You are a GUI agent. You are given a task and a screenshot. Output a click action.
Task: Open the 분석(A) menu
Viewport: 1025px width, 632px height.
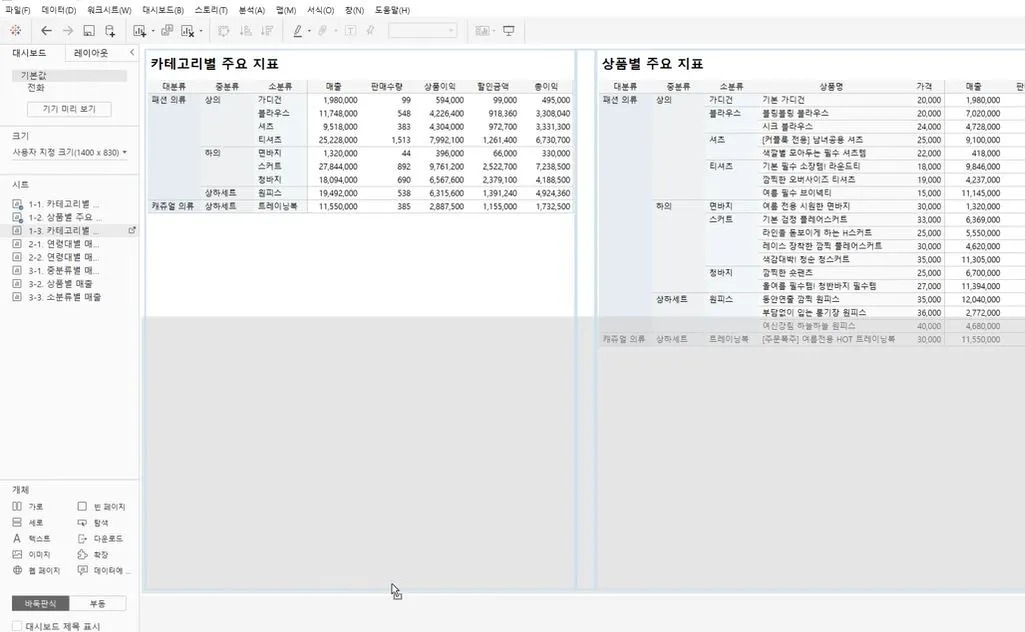coord(252,10)
